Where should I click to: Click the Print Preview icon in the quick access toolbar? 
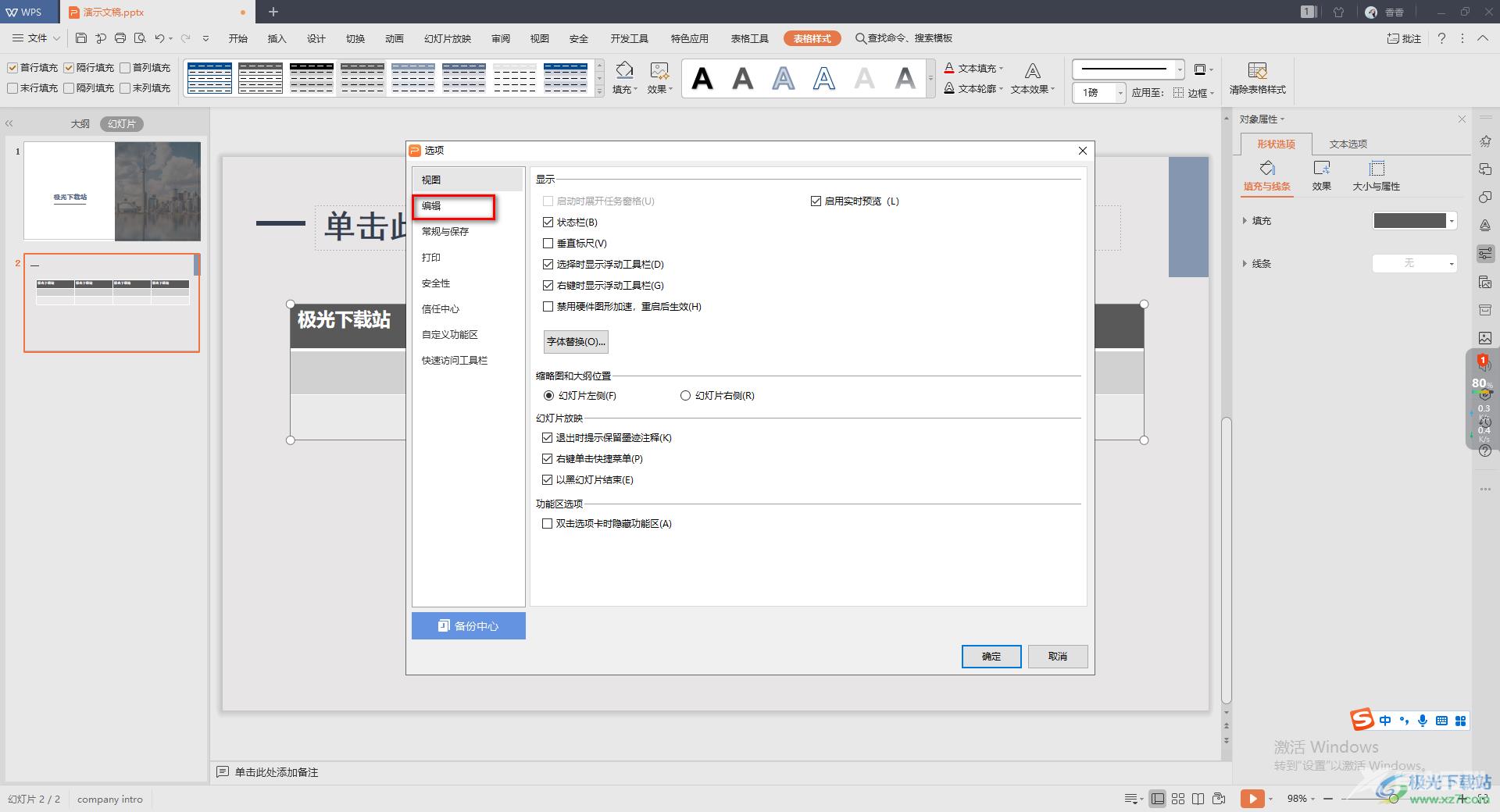[140, 37]
